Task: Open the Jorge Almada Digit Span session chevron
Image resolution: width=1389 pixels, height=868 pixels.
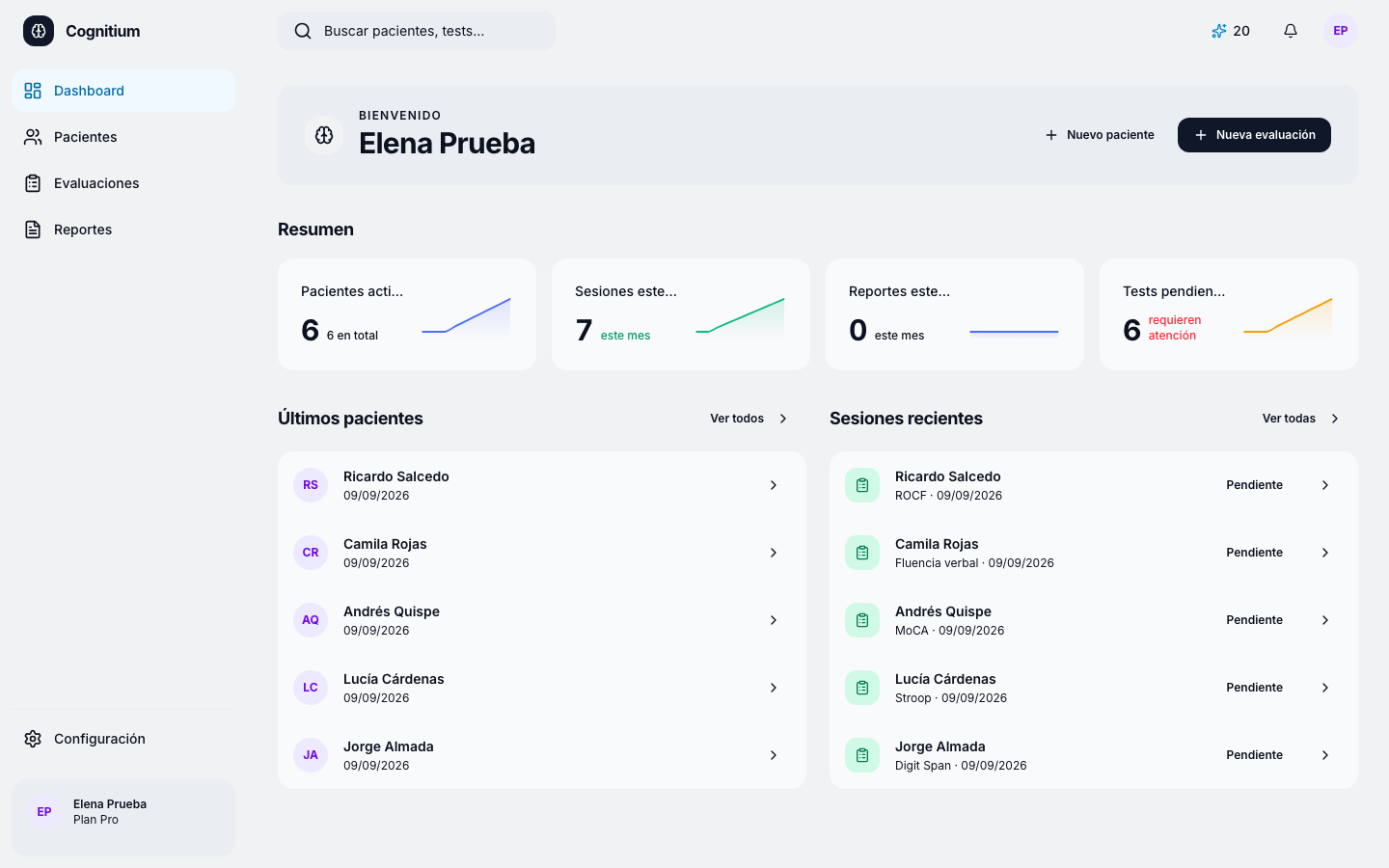Action: (1325, 755)
